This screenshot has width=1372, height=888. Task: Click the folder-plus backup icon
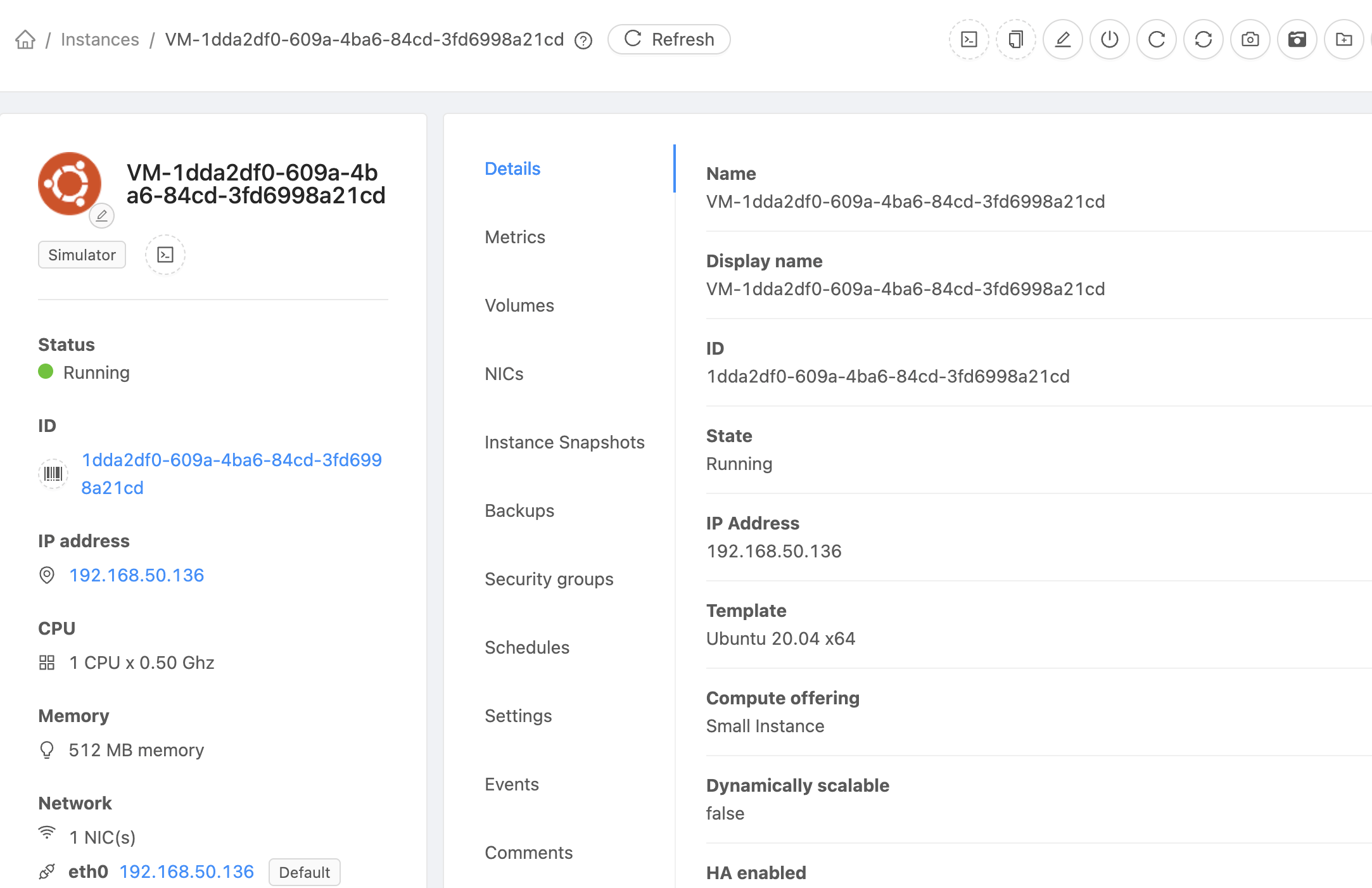point(1343,39)
